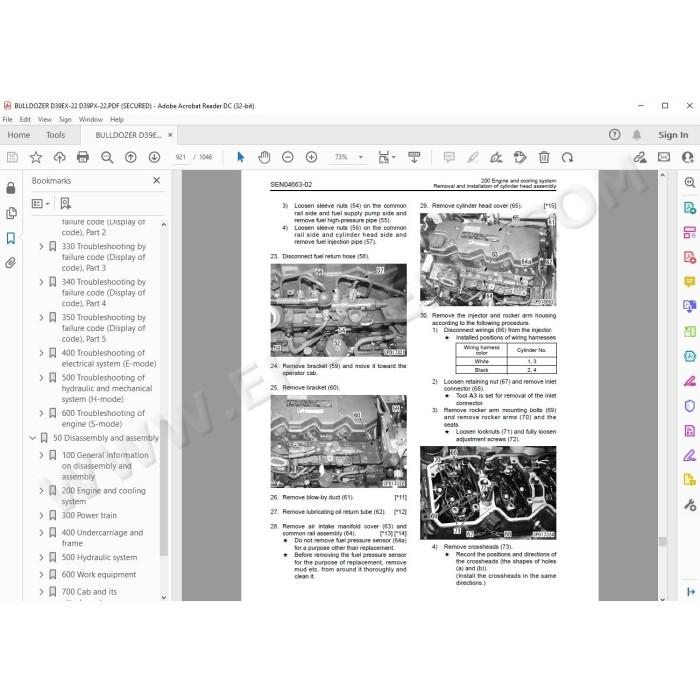
Task: Open the Help menu
Action: pyautogui.click(x=117, y=120)
